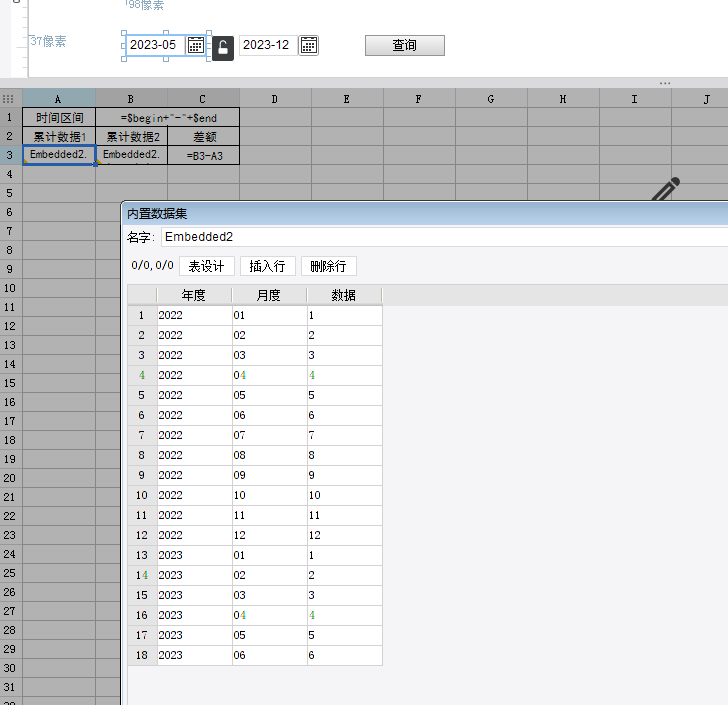This screenshot has width=728, height=705.
Task: Select column C header
Action: 203,99
